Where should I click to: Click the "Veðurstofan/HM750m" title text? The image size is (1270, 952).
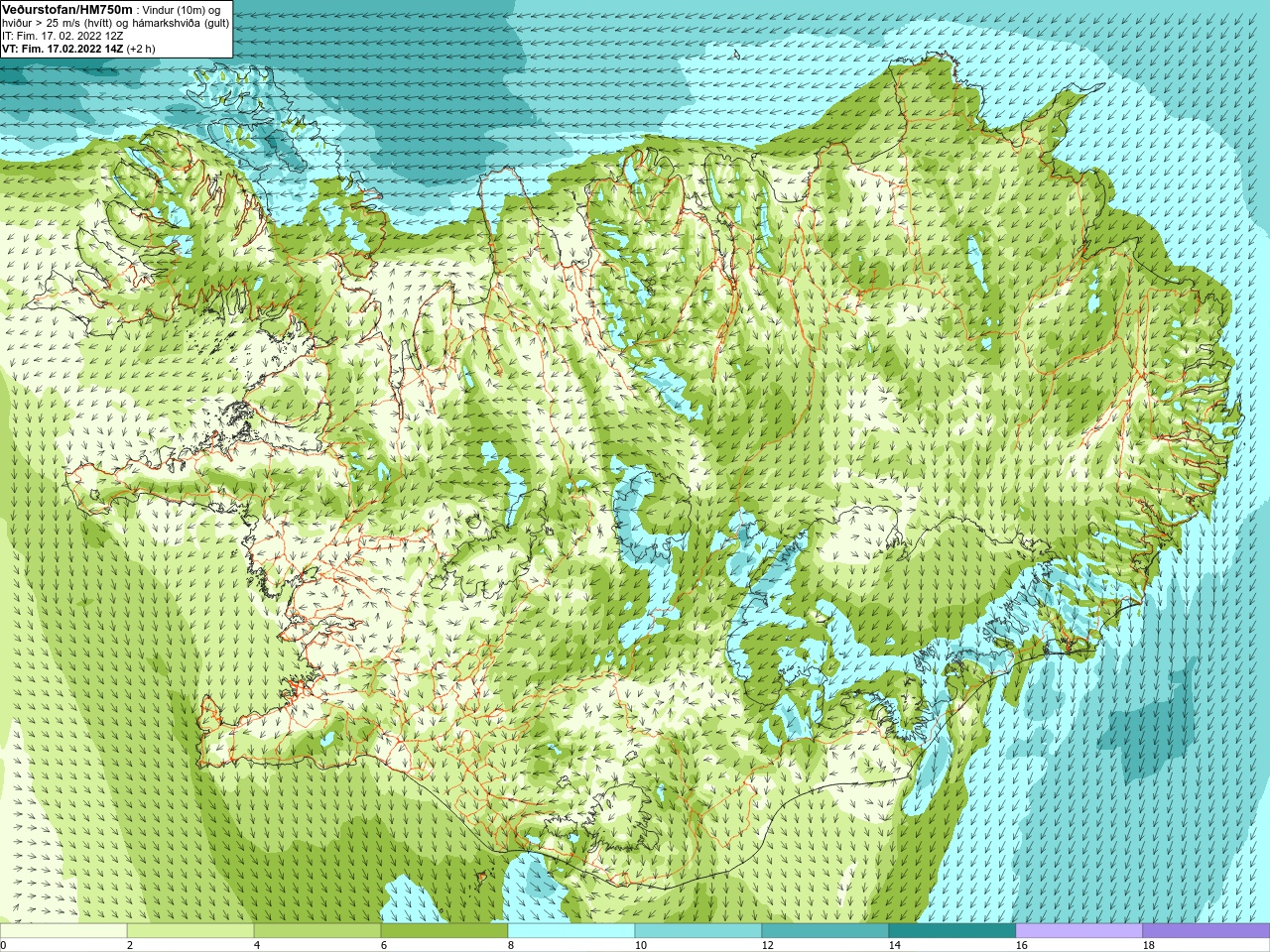(x=67, y=8)
